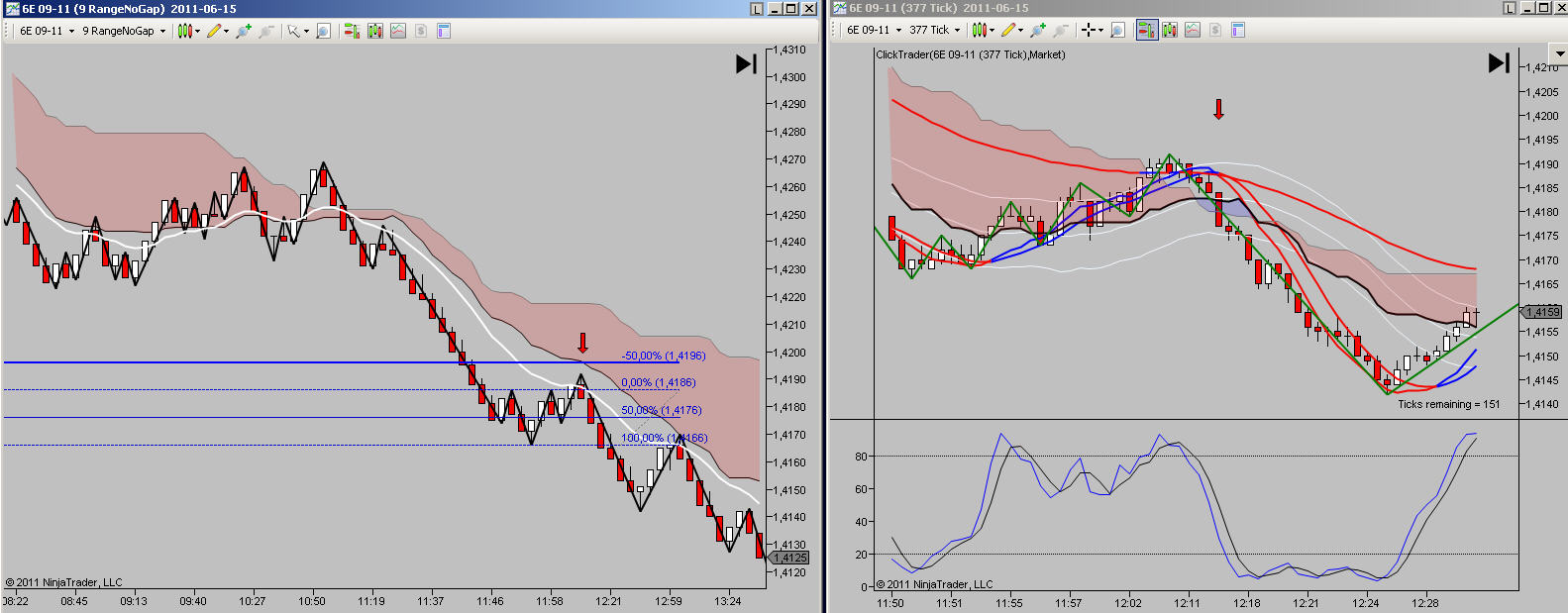Open Data Series icon in 377 Tick chart
Screen dimensions: 1568x613
pos(1169,30)
